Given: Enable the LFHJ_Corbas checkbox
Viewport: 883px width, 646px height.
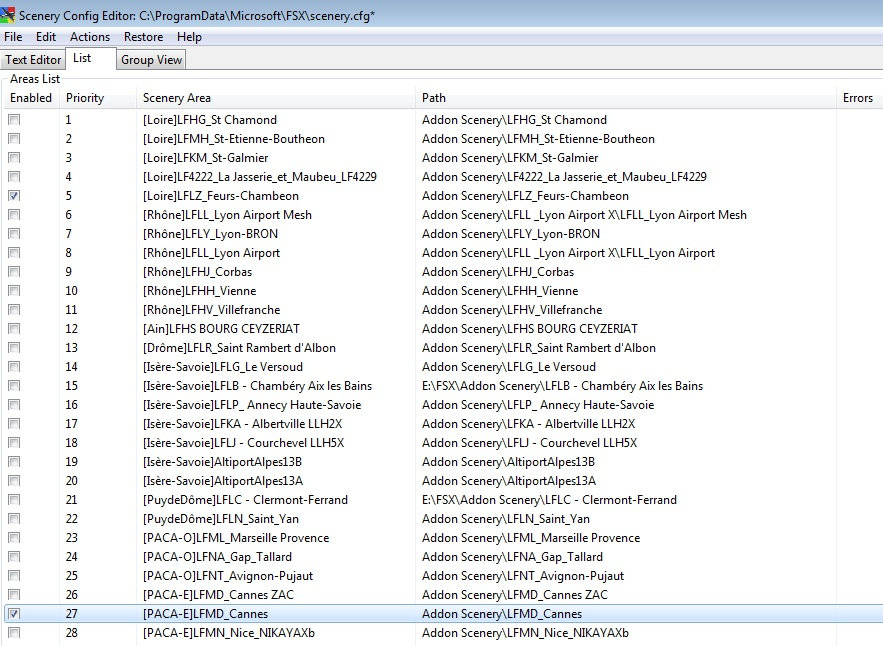Looking at the screenshot, I should [14, 272].
